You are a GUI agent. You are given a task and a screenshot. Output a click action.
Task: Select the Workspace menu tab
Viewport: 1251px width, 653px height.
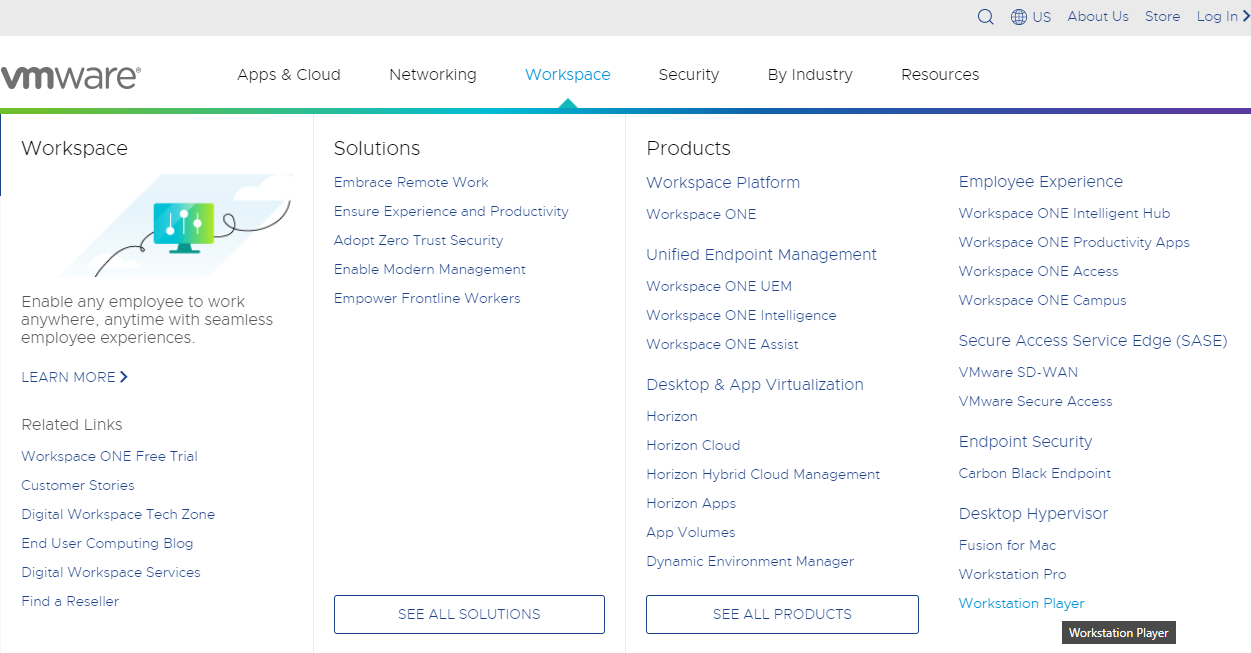568,75
